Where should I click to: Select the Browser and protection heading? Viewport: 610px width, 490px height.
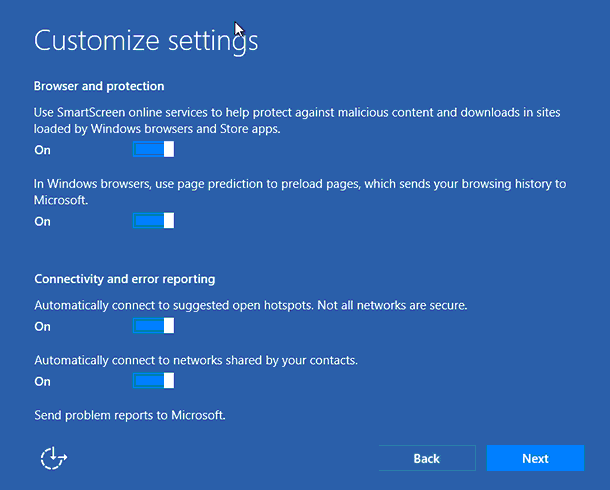click(x=99, y=86)
